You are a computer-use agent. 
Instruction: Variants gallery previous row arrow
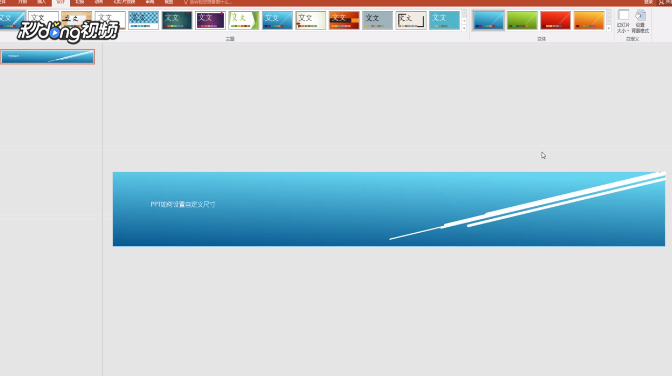pos(609,13)
